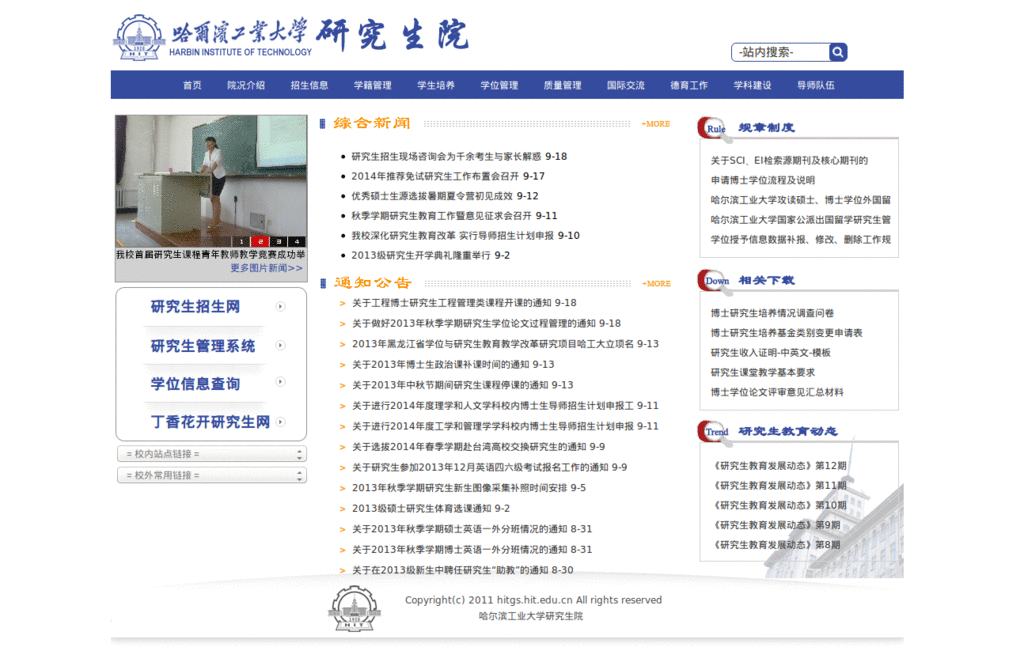This screenshot has height=647, width=1024.
Task: Click arrow icon beside 研究生管理系统
Action: pyautogui.click(x=280, y=345)
